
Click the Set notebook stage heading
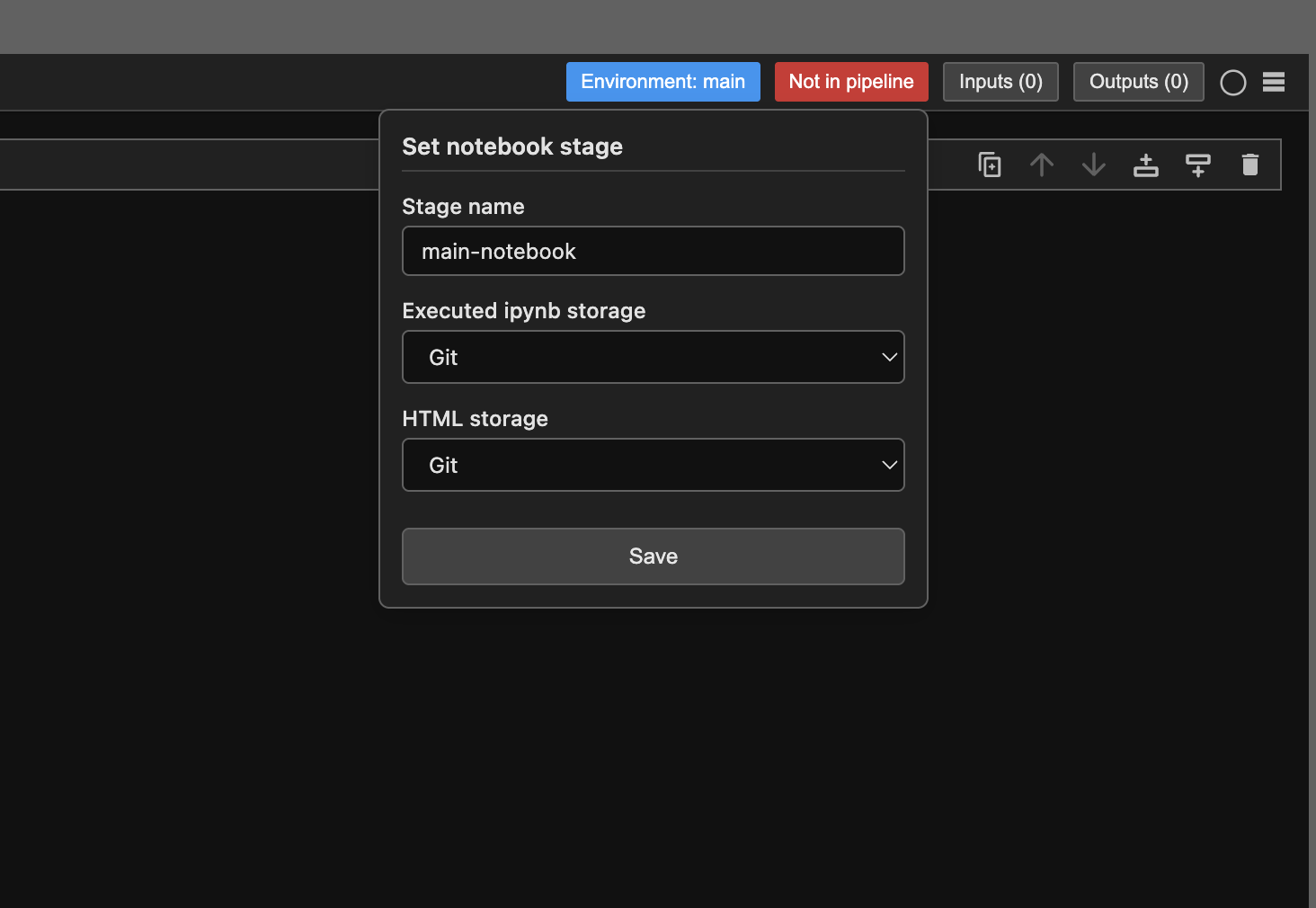(512, 147)
